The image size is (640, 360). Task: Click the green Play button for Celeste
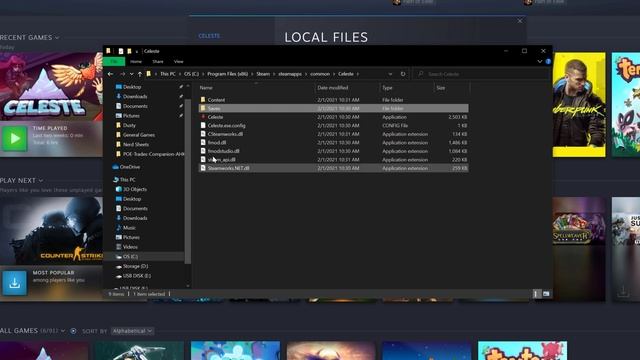point(15,139)
